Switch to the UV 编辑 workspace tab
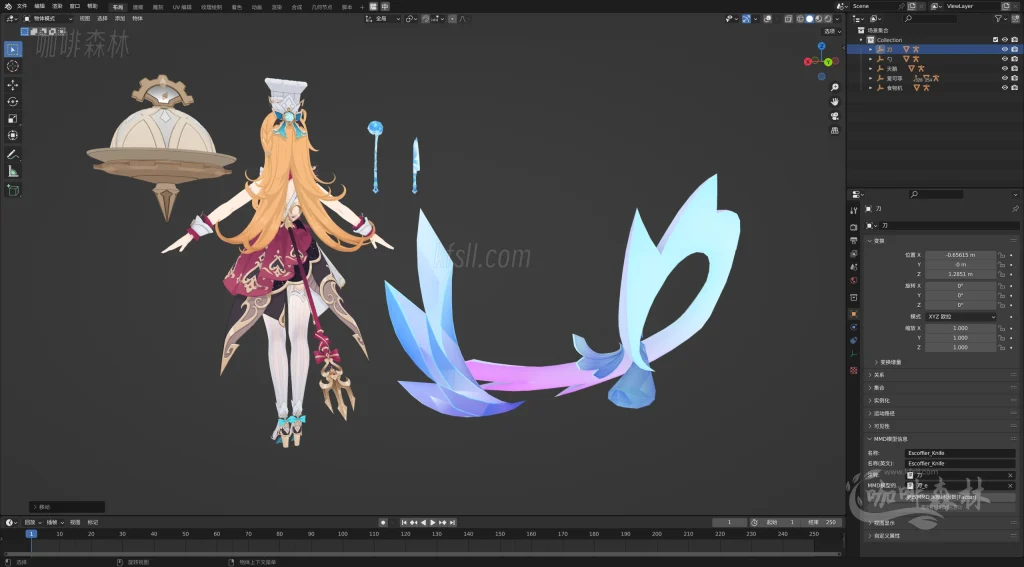This screenshot has width=1024, height=567. (182, 7)
